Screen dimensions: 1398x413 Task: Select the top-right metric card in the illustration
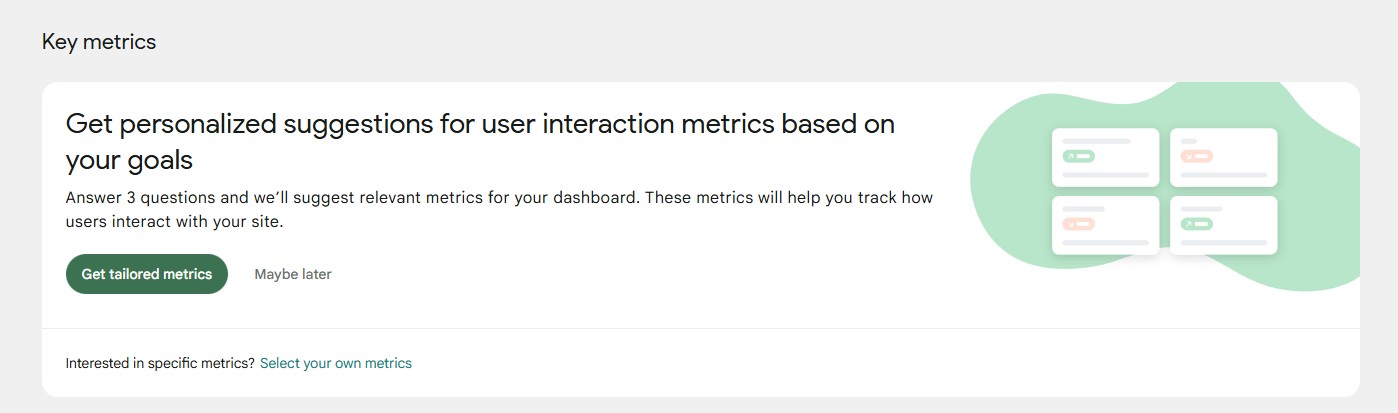click(1223, 157)
